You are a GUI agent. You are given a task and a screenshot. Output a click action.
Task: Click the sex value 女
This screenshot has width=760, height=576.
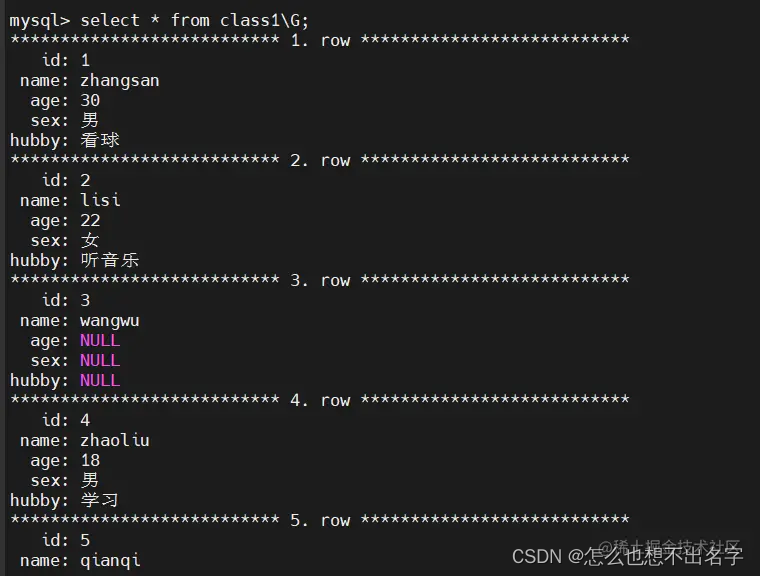[x=90, y=240]
